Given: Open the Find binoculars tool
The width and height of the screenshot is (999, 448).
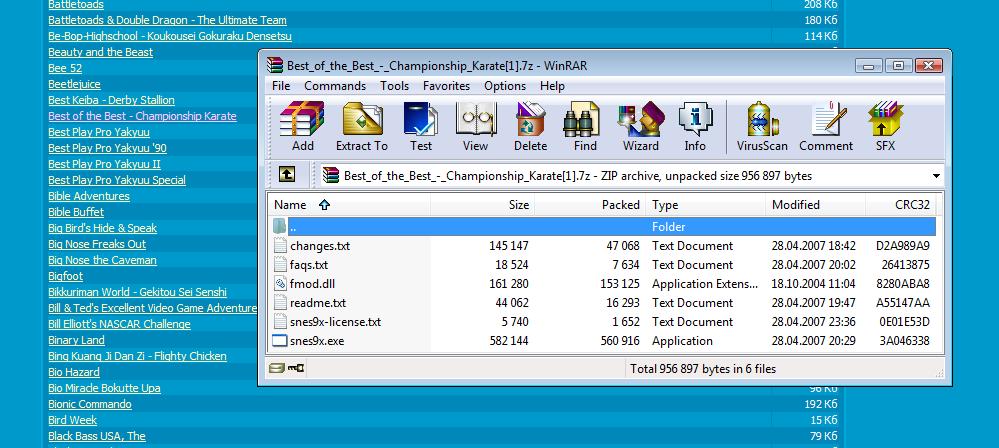Looking at the screenshot, I should [585, 127].
